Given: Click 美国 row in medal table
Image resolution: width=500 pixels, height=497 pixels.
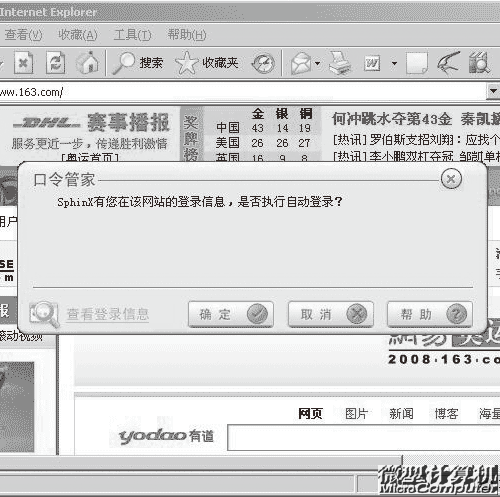Looking at the screenshot, I should pos(263,143).
